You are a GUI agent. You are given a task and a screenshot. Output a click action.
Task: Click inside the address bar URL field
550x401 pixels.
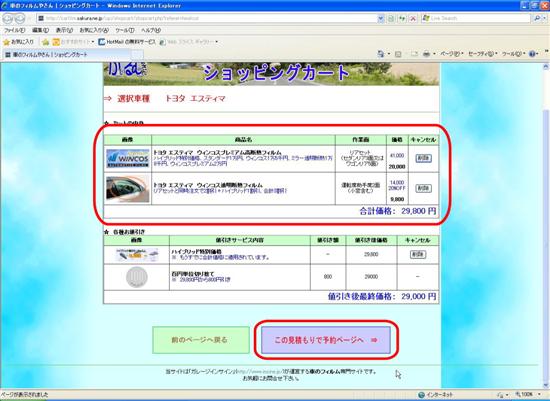click(x=207, y=18)
